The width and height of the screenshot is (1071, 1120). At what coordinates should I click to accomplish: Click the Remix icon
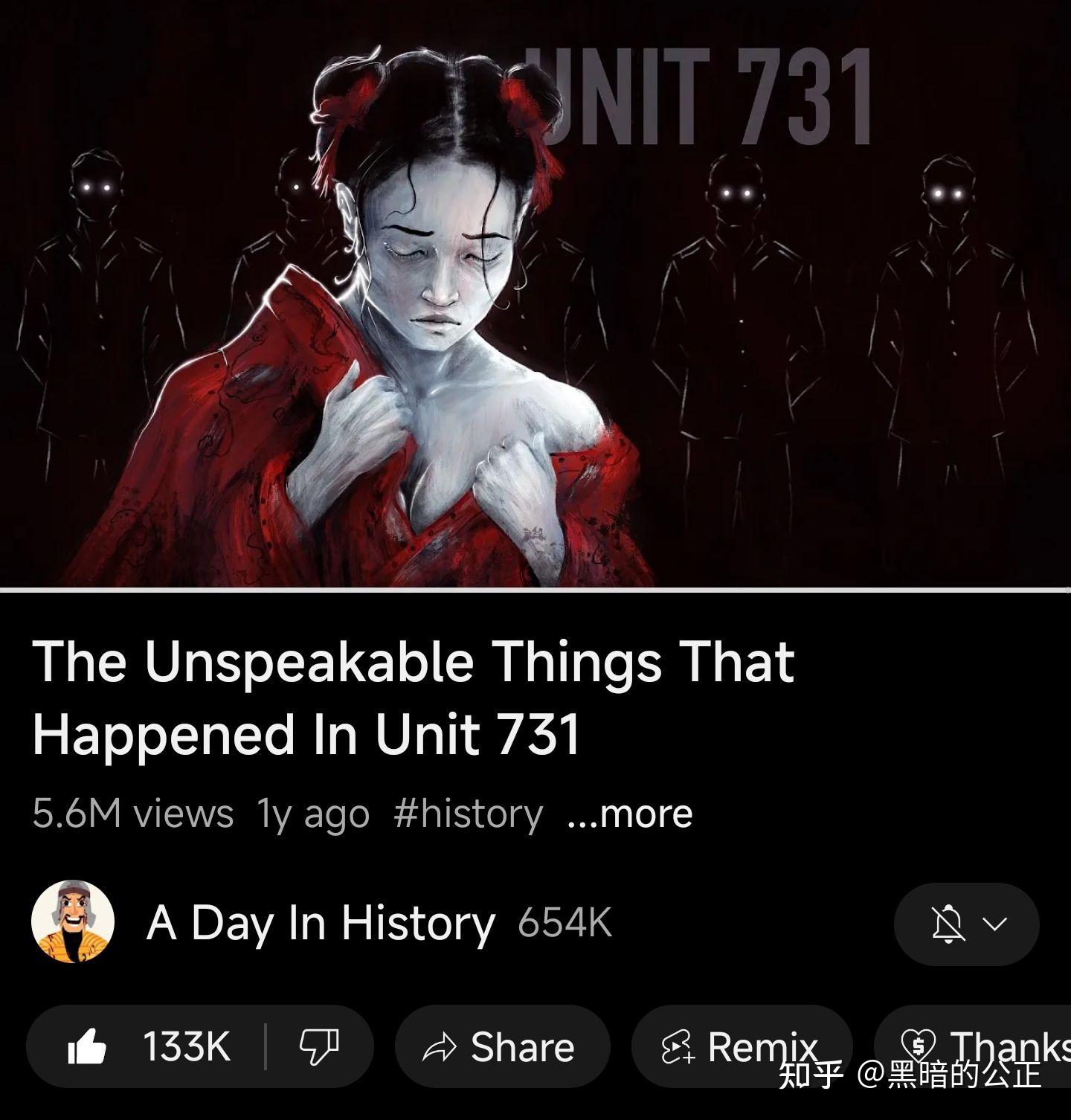(x=678, y=1047)
